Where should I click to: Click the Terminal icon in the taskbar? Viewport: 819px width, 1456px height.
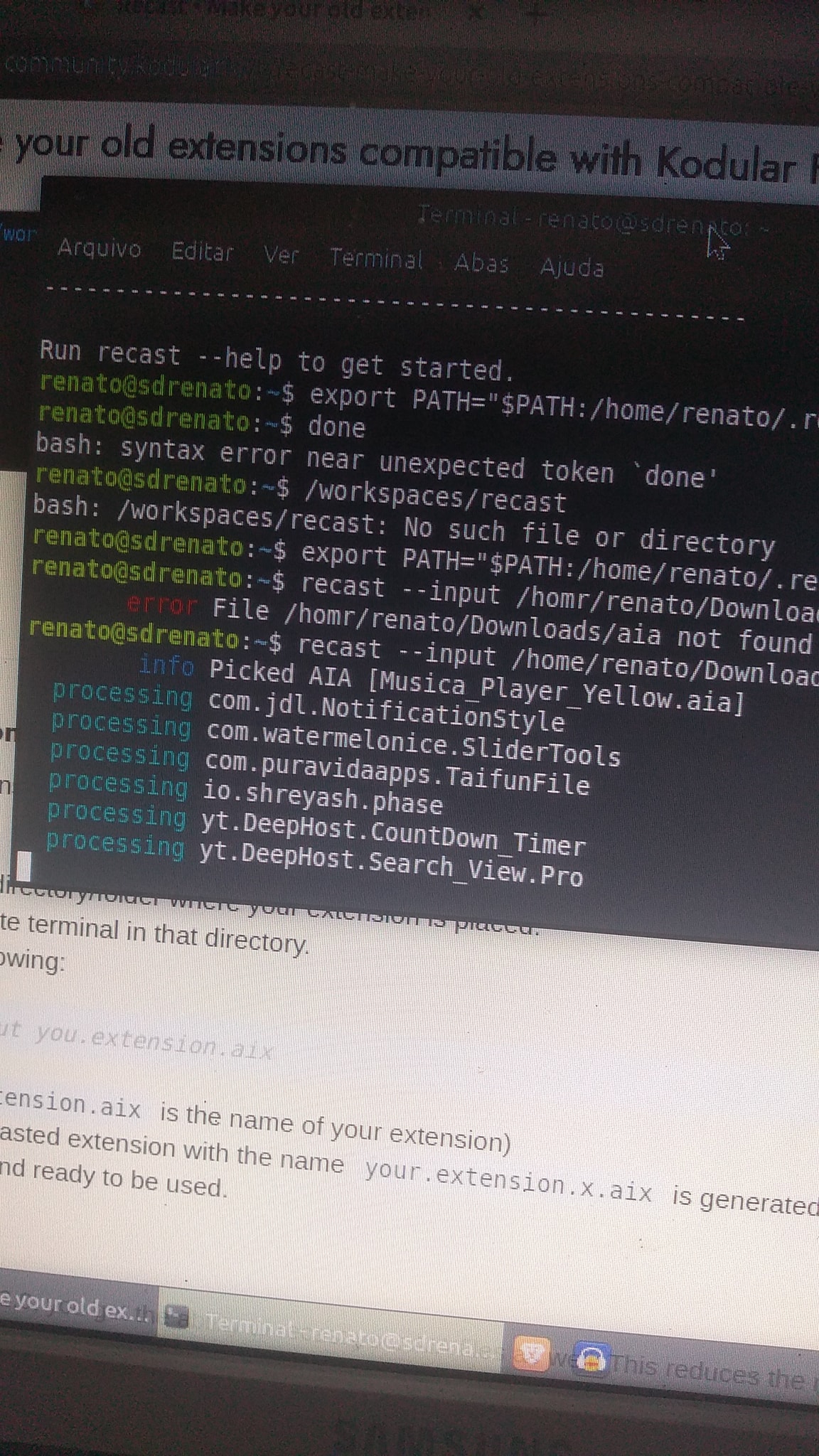pyautogui.click(x=176, y=1317)
